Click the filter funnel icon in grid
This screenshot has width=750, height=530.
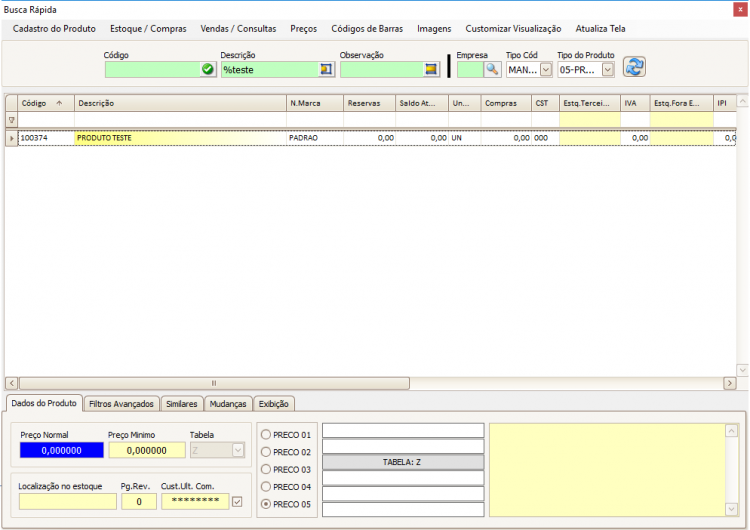tap(11, 120)
